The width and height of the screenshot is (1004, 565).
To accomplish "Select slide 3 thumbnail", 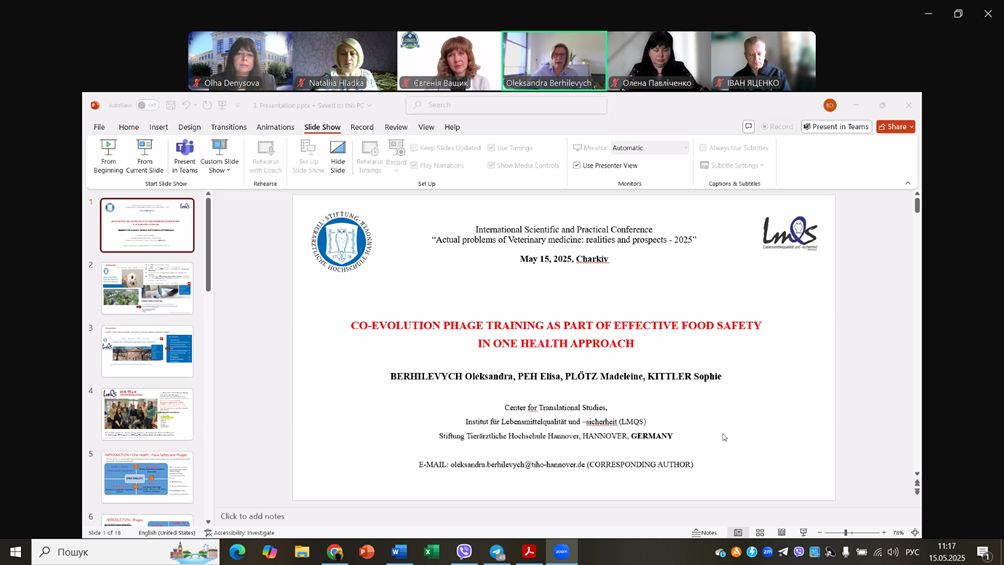I will click(147, 351).
